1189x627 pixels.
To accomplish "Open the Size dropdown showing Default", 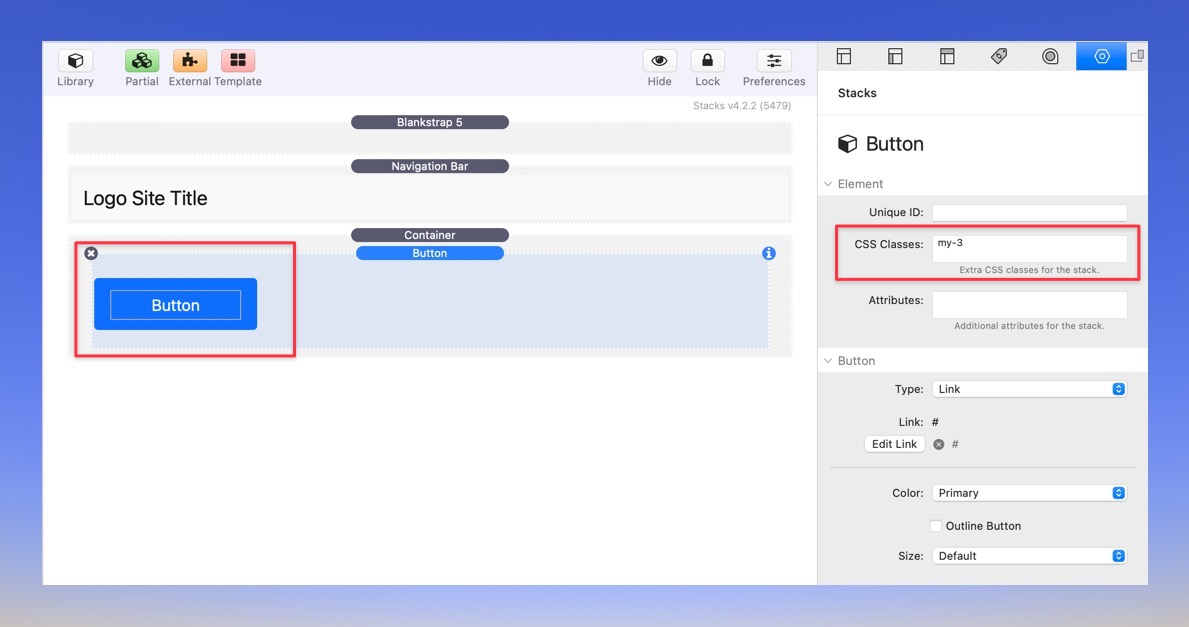I will 1029,556.
